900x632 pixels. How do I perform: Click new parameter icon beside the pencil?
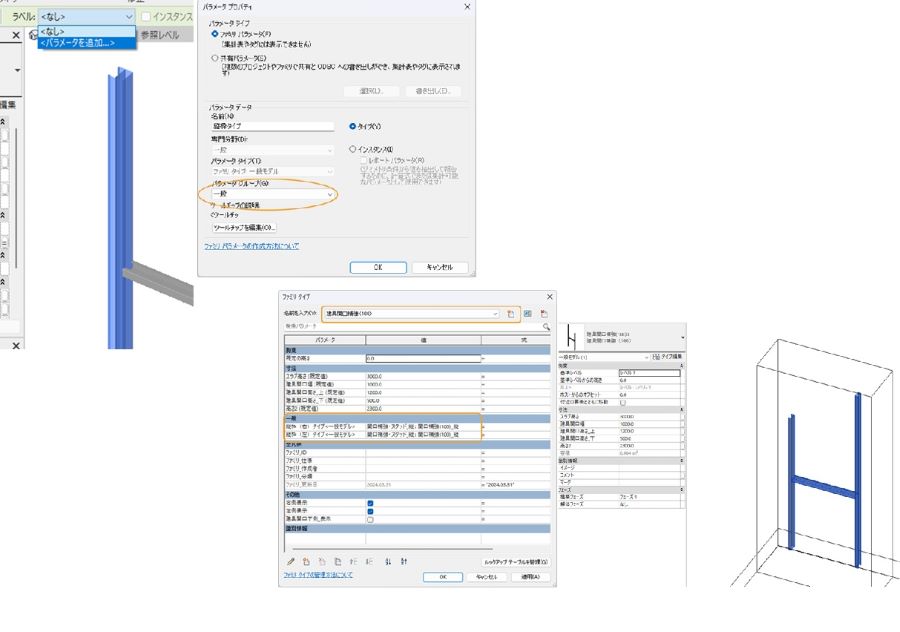pyautogui.click(x=306, y=561)
